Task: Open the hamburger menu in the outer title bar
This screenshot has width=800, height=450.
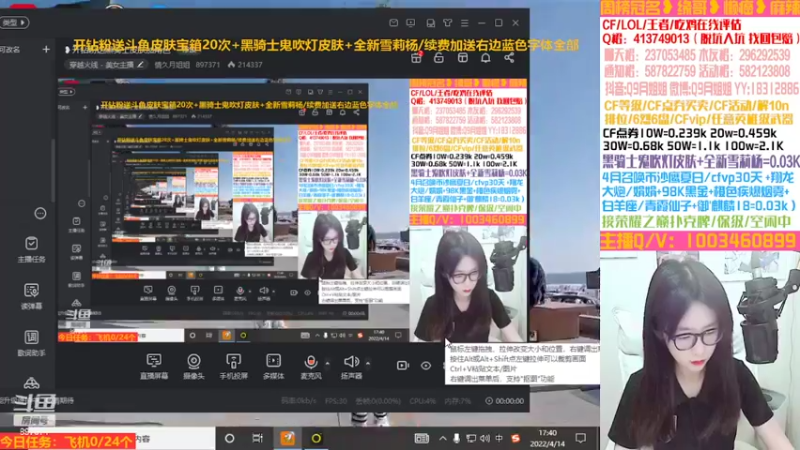Action: [x=464, y=23]
